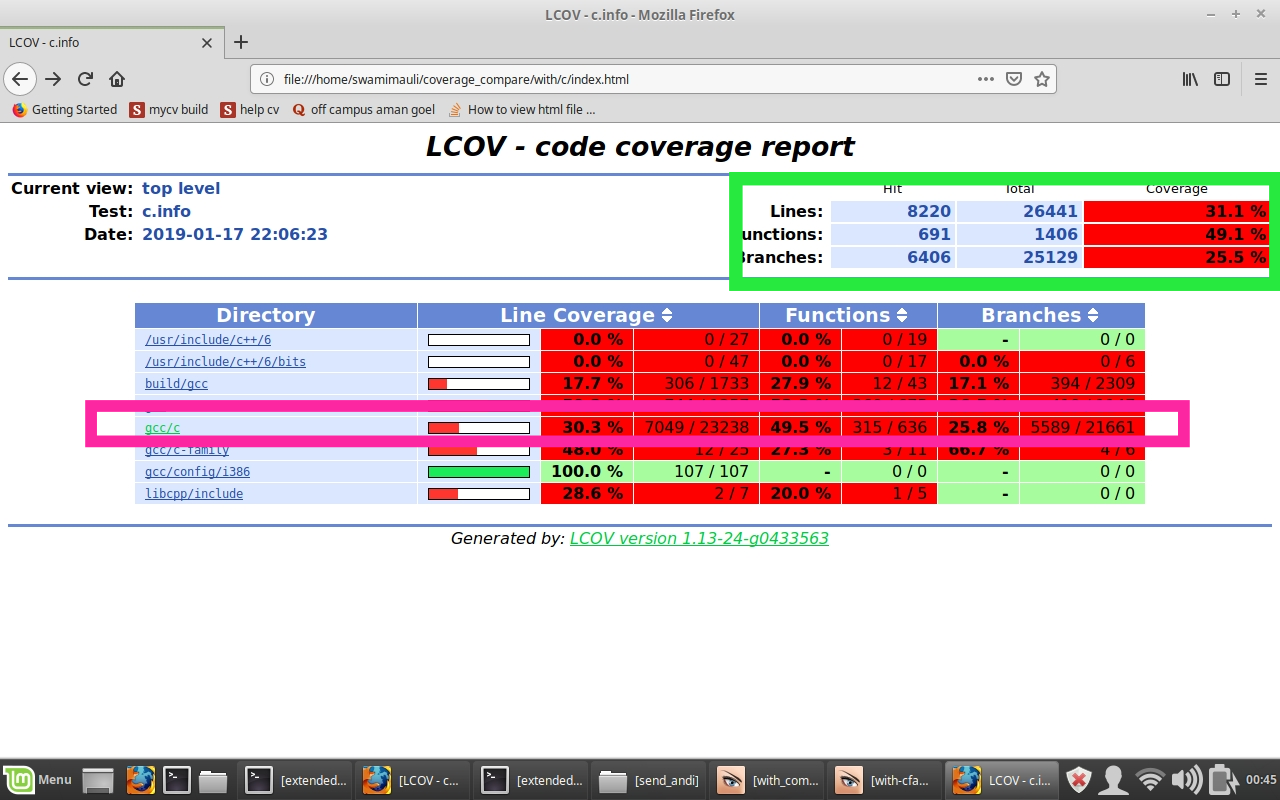
Task: Click the 31.1 % overall lines coverage cell
Action: 1176,211
